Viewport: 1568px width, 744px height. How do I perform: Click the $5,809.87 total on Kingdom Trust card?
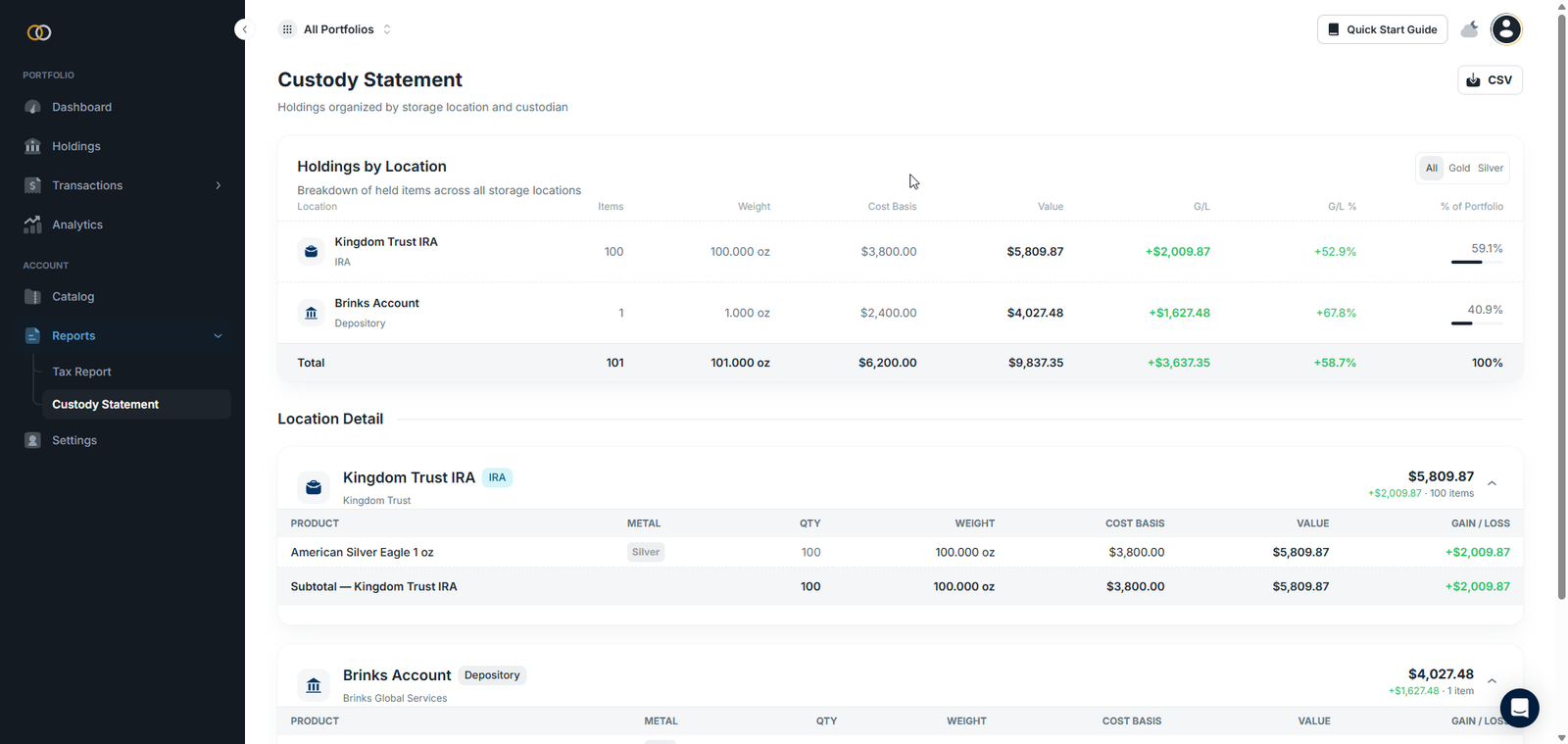click(x=1441, y=476)
